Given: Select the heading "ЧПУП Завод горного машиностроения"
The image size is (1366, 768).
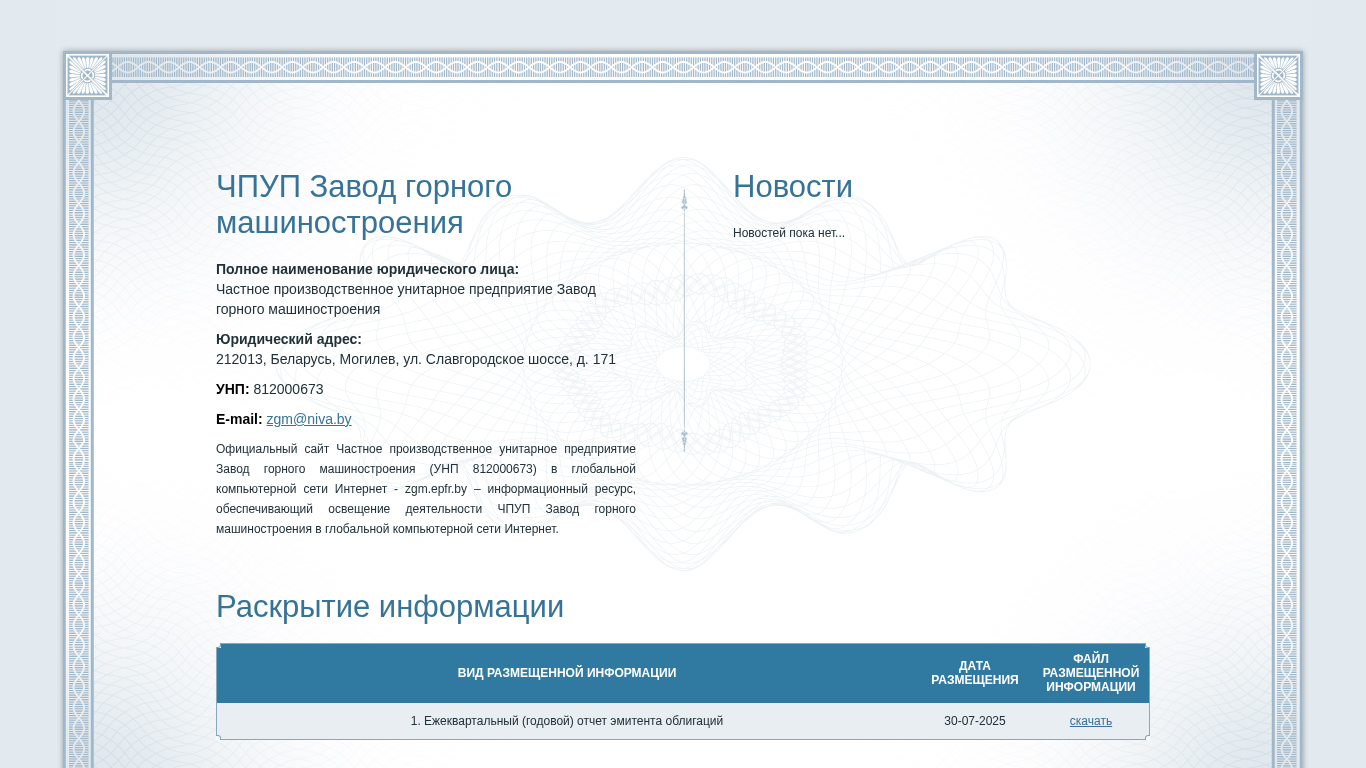Looking at the screenshot, I should [x=364, y=205].
